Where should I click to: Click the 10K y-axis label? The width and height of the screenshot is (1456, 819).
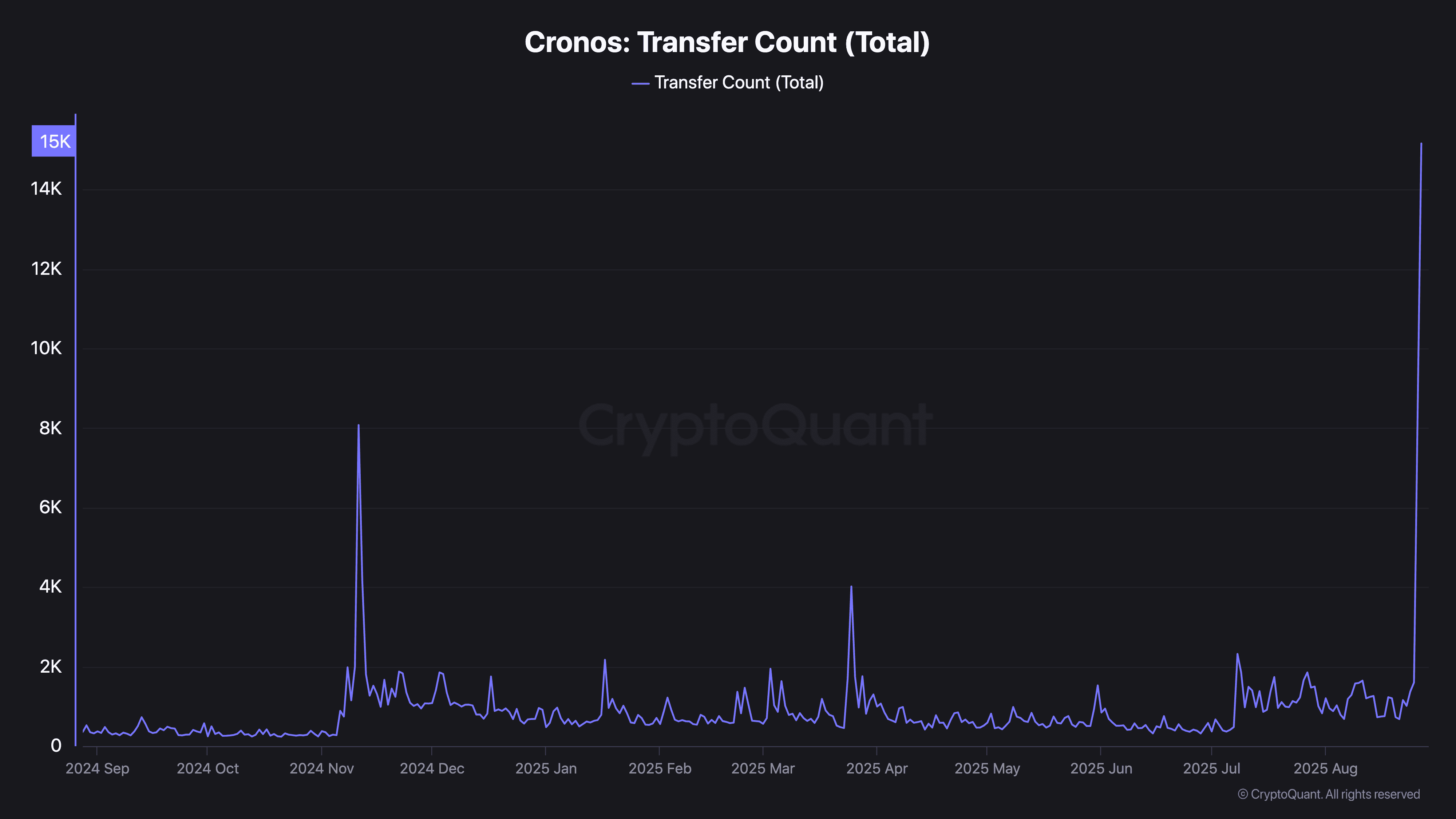click(46, 348)
